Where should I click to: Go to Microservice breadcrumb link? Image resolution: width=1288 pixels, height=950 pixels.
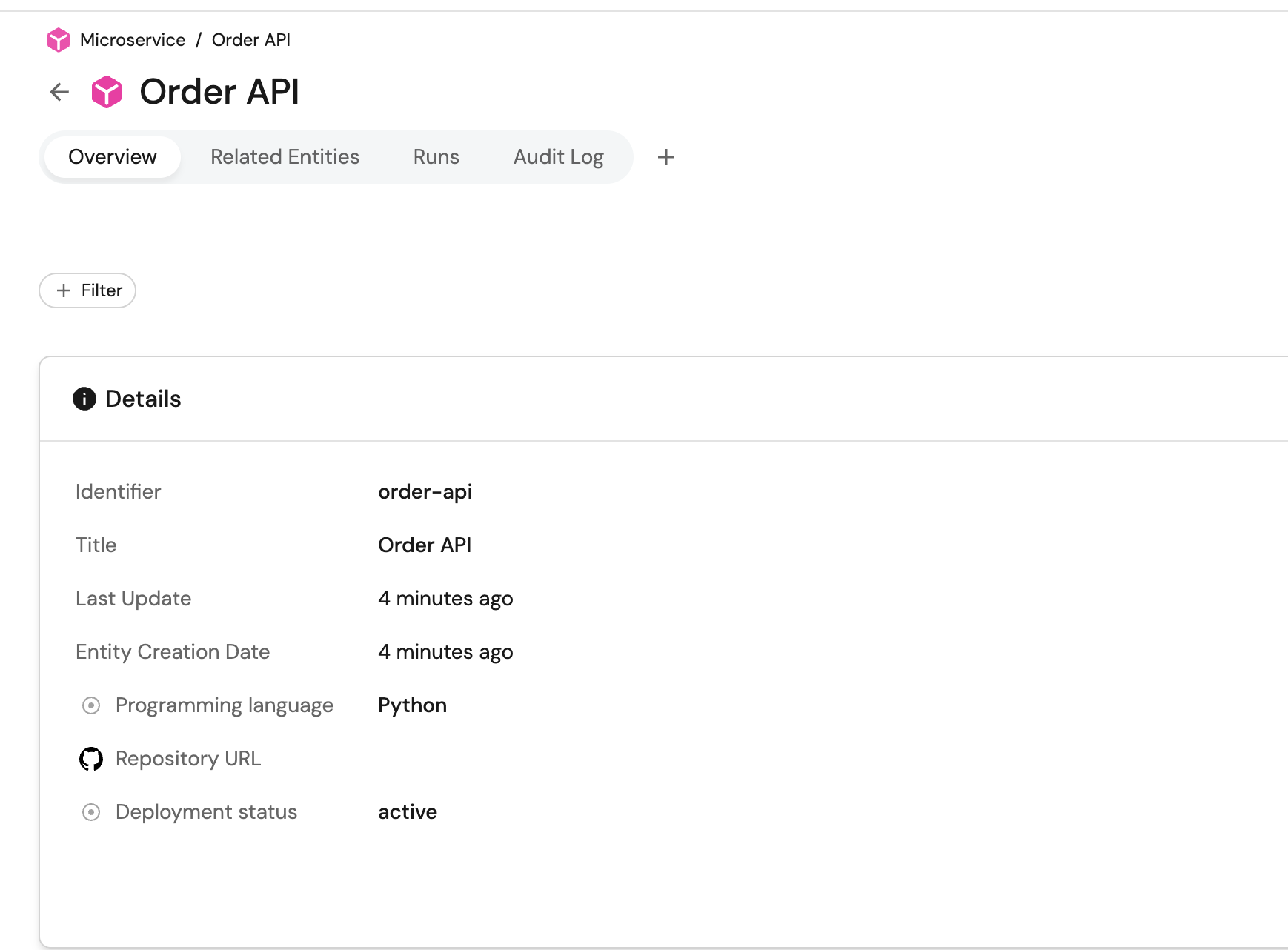[133, 40]
